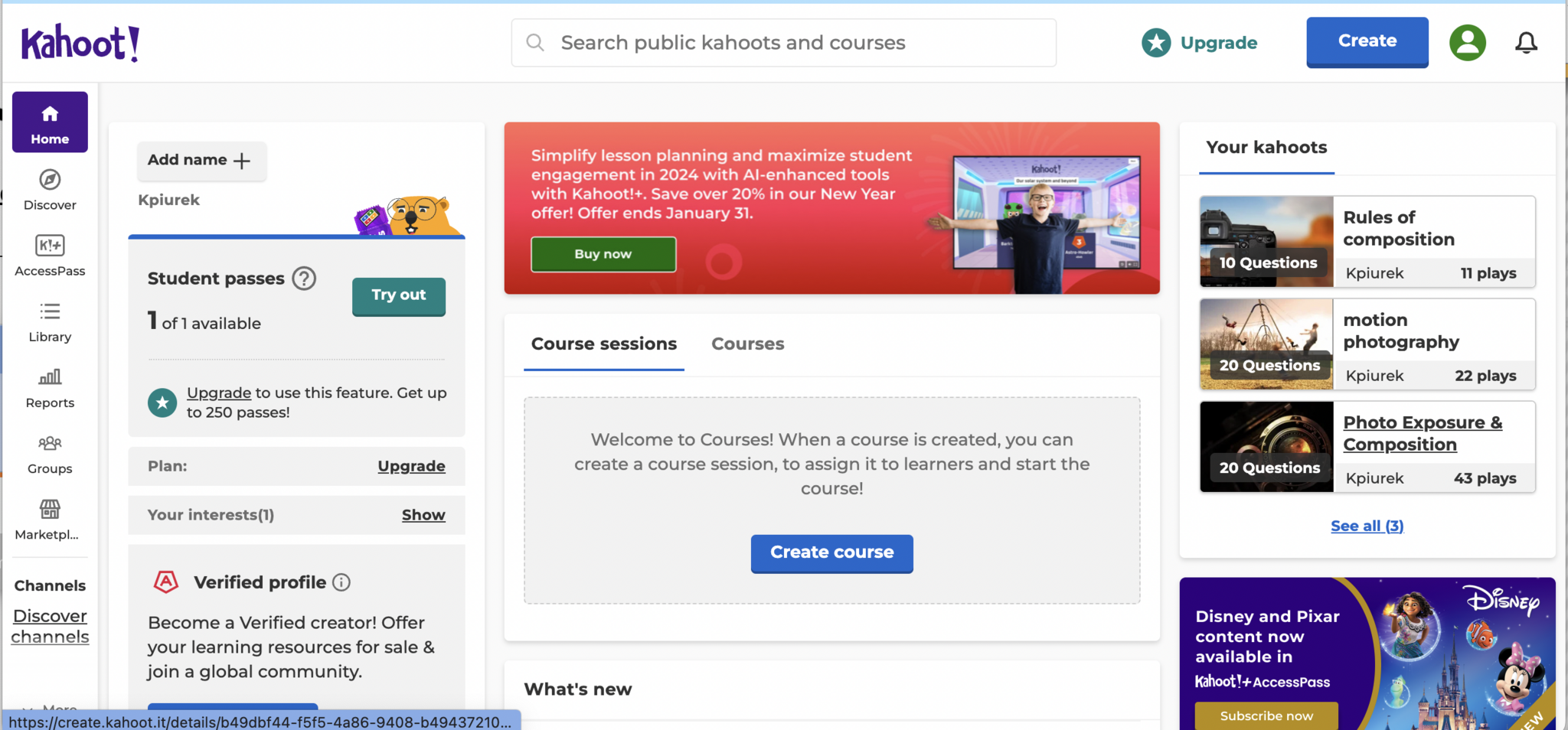Open the Discover channels link
Image resolution: width=1568 pixels, height=730 pixels.
point(50,627)
